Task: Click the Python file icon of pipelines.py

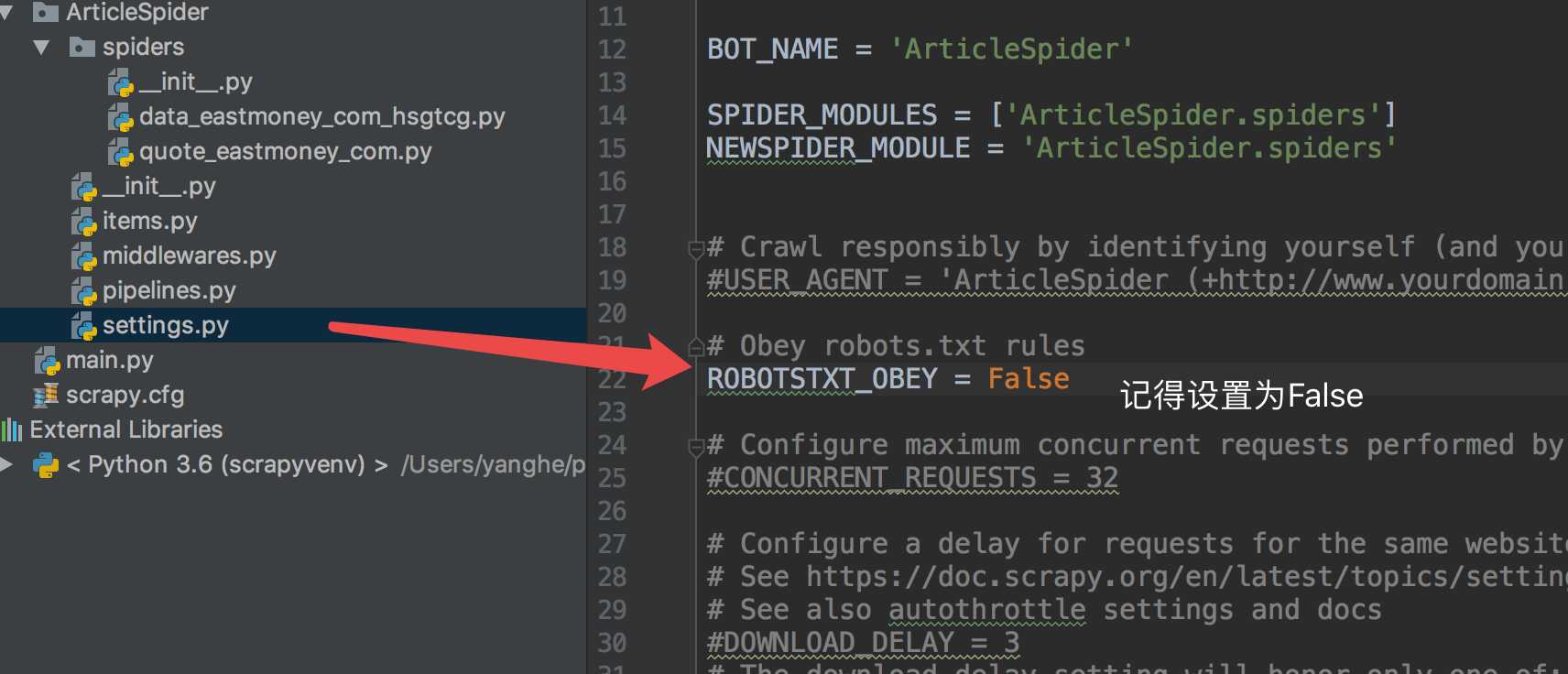Action: tap(83, 291)
